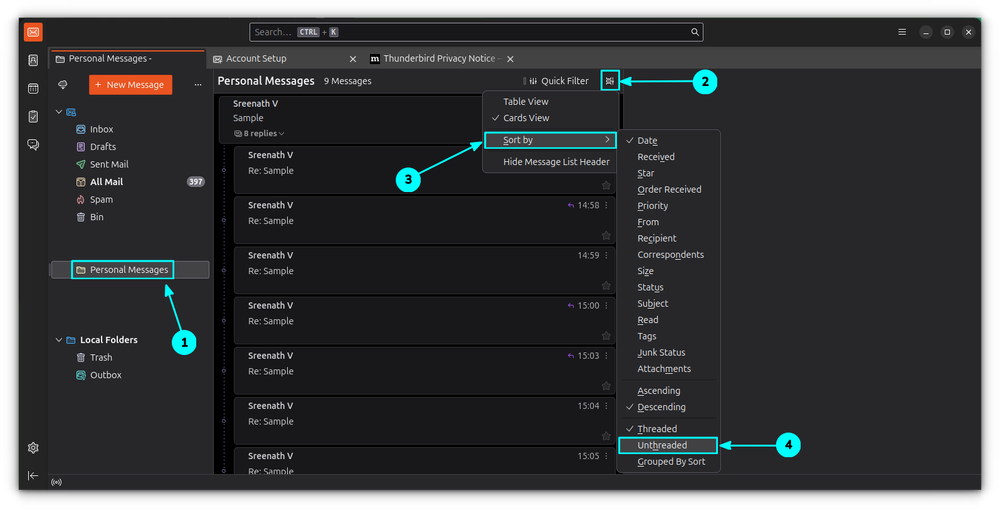Choose Ascending sort order
The image size is (1000, 510).
[x=659, y=391]
